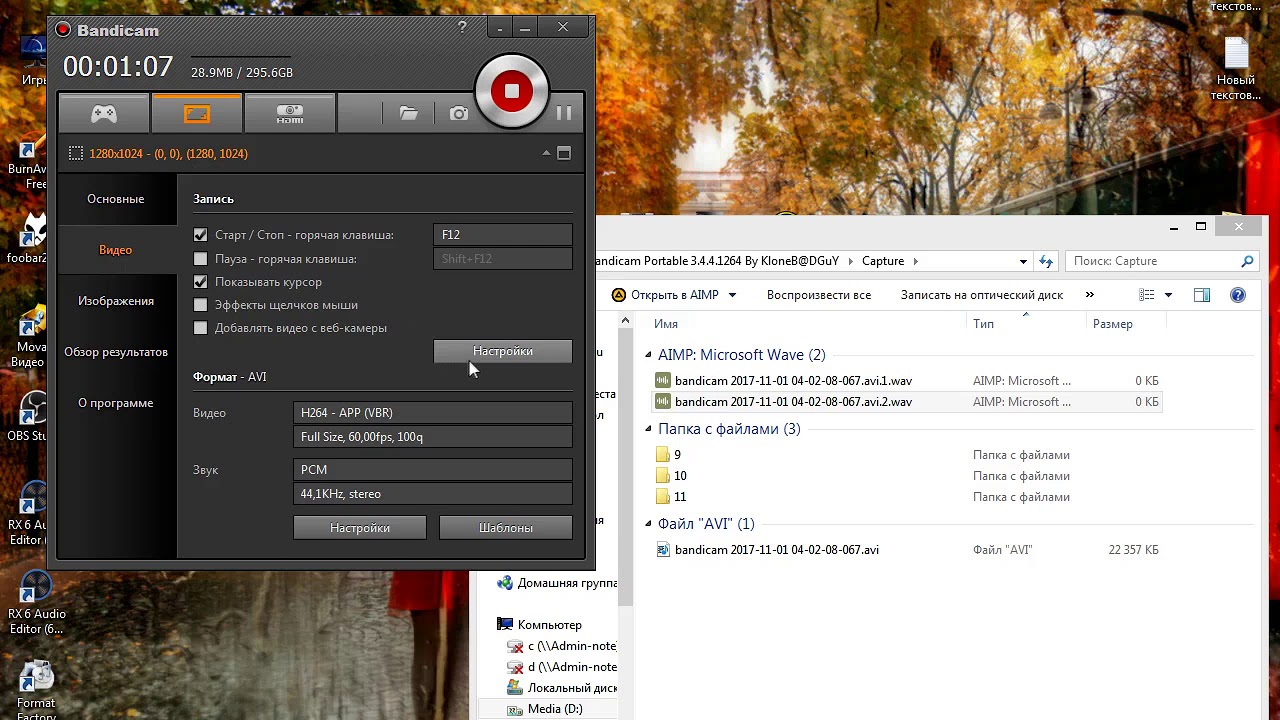Image resolution: width=1280 pixels, height=720 pixels.
Task: Open the Основные tab
Action: click(x=116, y=199)
